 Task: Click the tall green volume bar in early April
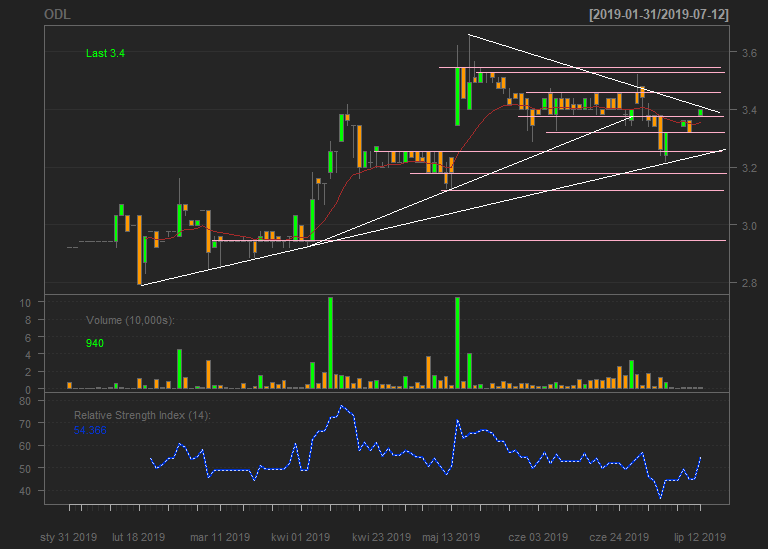[331, 343]
